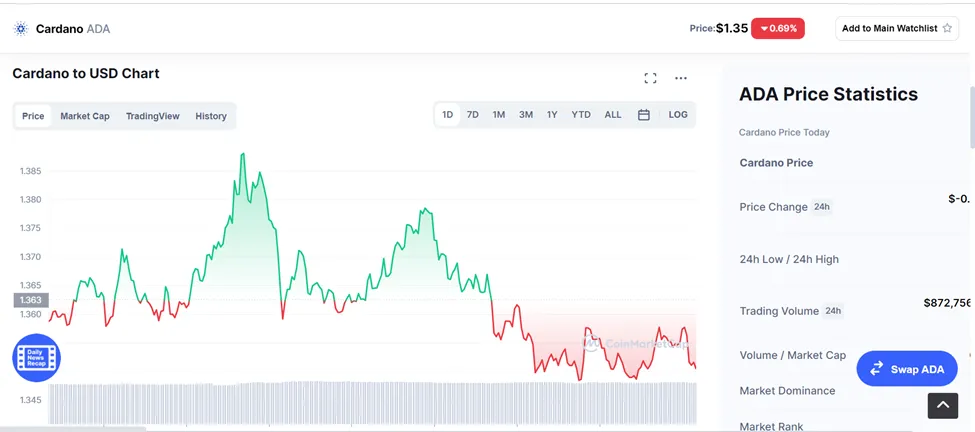Click the Price Change row label
This screenshot has height=432, width=975.
774,207
